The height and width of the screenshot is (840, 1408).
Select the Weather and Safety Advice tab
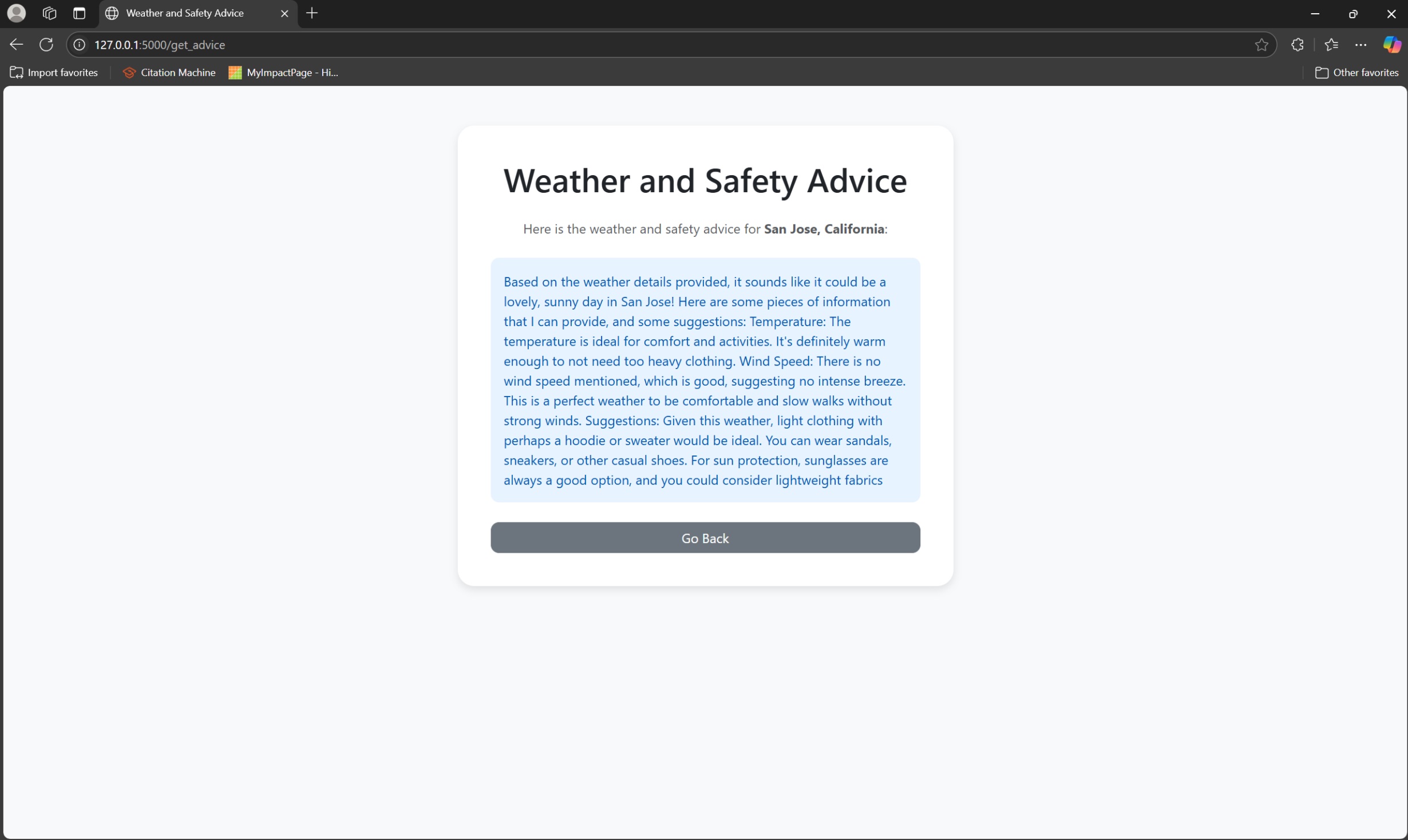pyautogui.click(x=184, y=13)
